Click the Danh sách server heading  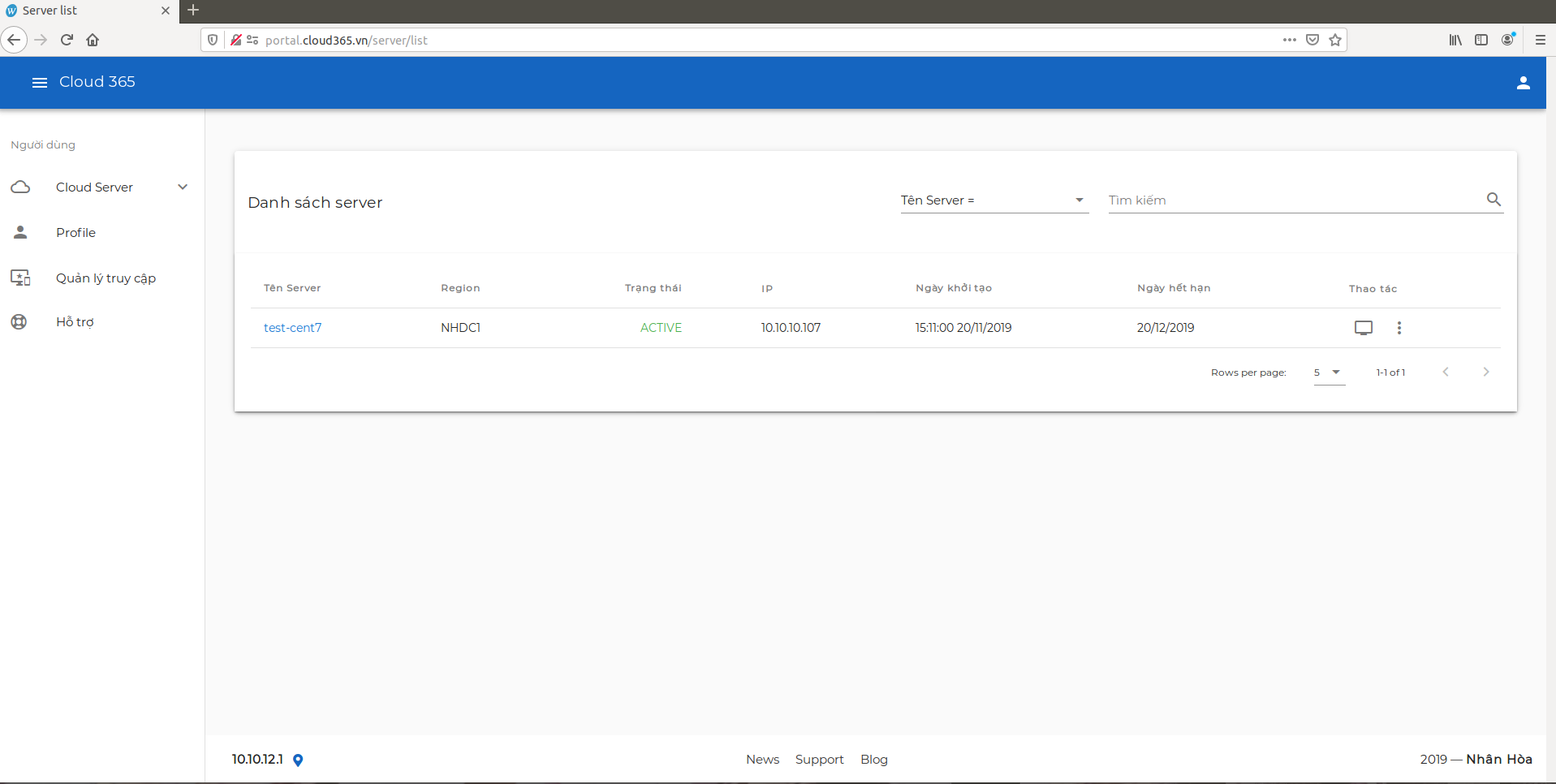[315, 203]
